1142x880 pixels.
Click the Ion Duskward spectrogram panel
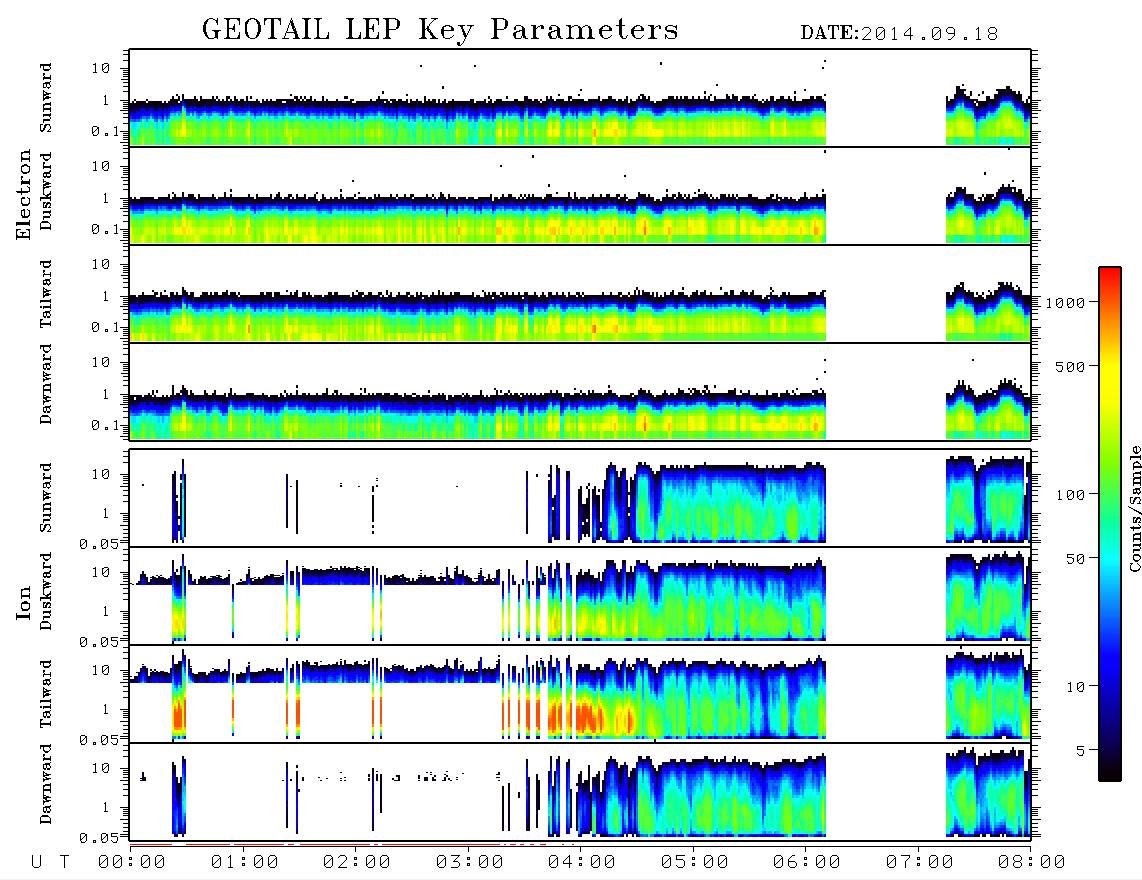[580, 596]
